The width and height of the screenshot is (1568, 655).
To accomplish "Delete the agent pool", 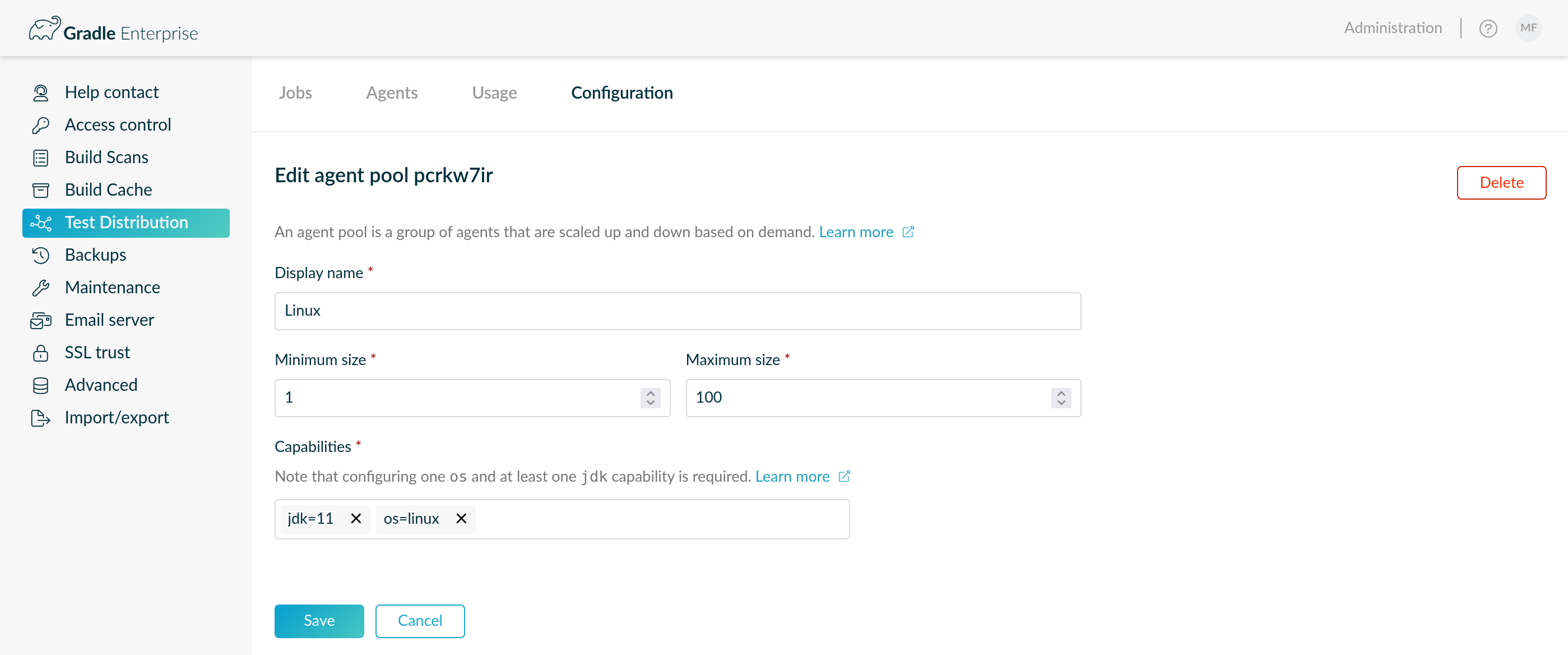I will coord(1501,183).
